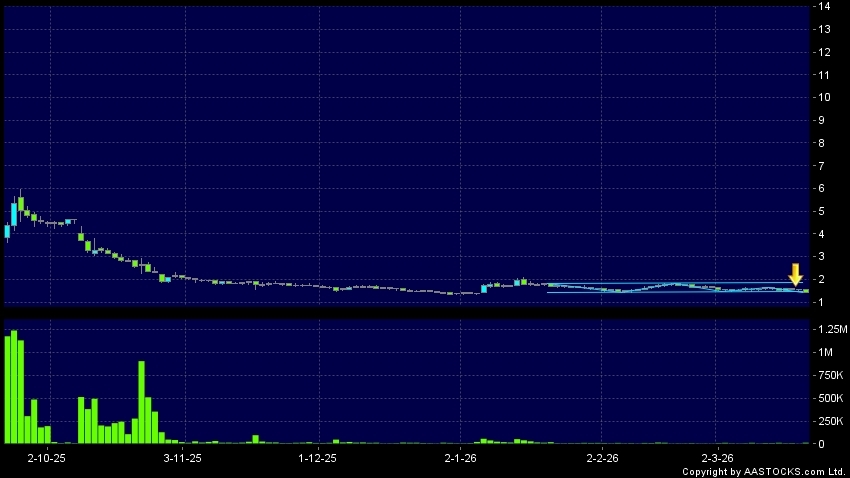Image resolution: width=850 pixels, height=478 pixels.
Task: Click price level 14 on the axis
Action: pyautogui.click(x=825, y=6)
